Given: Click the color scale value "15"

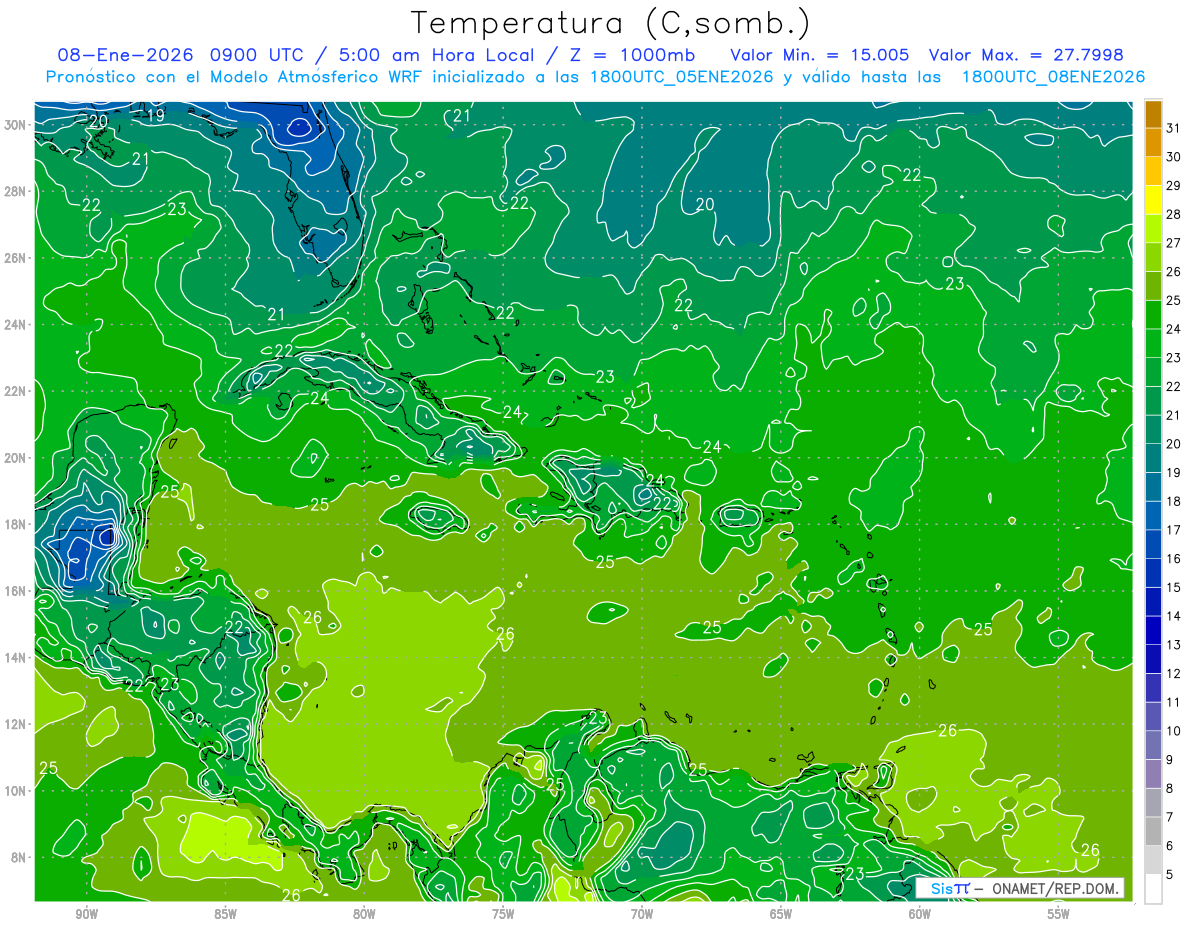Looking at the screenshot, I should pyautogui.click(x=1174, y=587).
